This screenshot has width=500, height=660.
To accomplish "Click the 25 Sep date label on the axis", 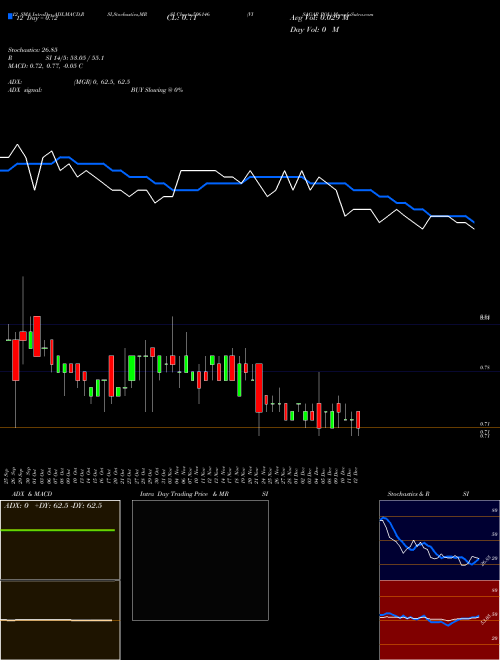I will [8, 475].
